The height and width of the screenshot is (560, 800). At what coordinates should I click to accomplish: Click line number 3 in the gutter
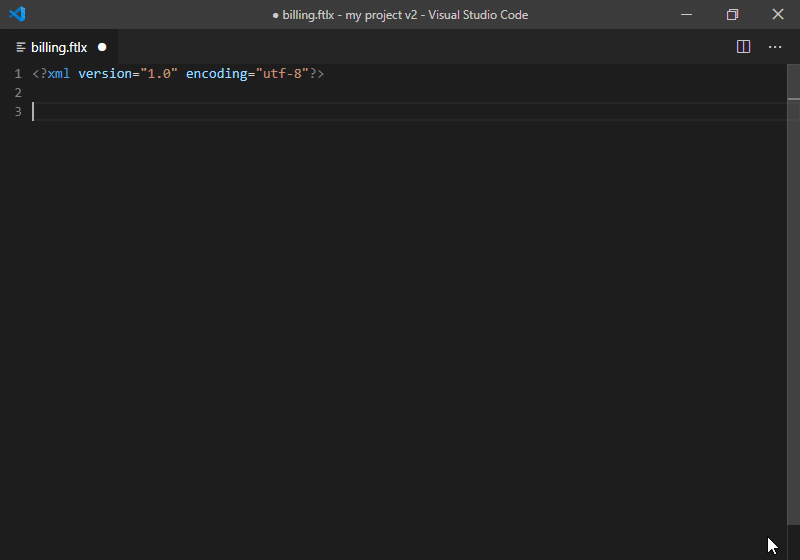pos(18,112)
